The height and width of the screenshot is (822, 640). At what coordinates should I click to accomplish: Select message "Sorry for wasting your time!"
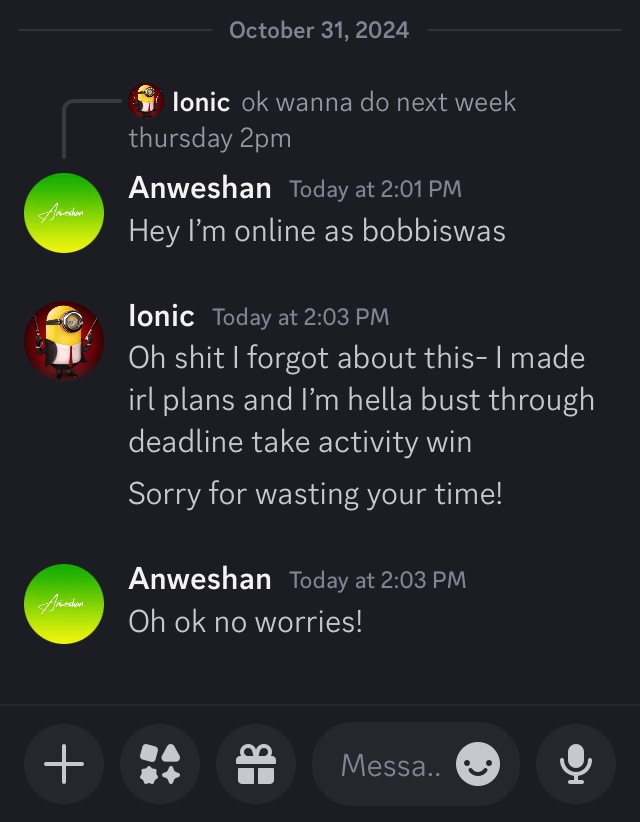(x=315, y=493)
